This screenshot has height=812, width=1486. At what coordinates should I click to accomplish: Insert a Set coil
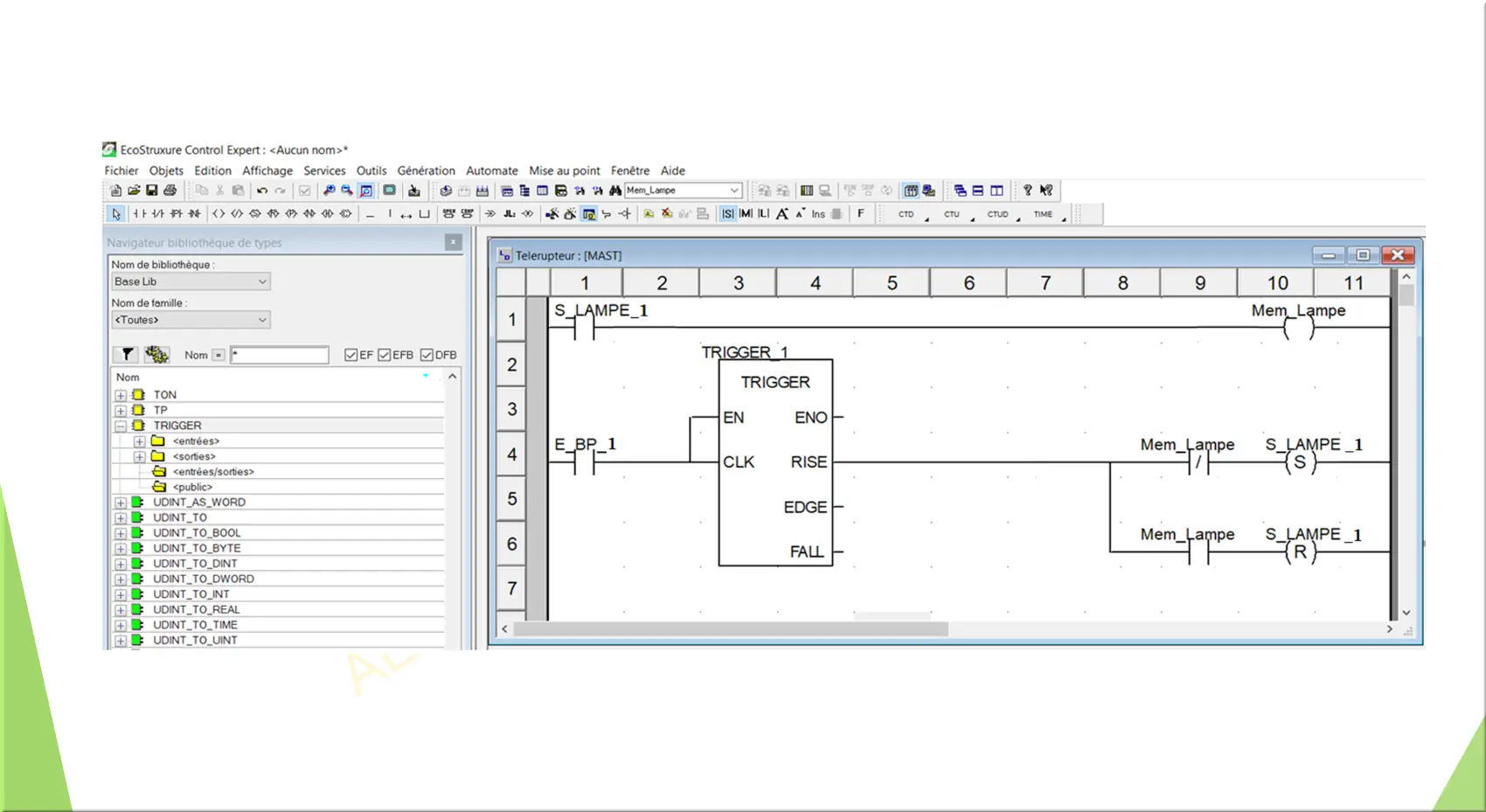coord(255,214)
